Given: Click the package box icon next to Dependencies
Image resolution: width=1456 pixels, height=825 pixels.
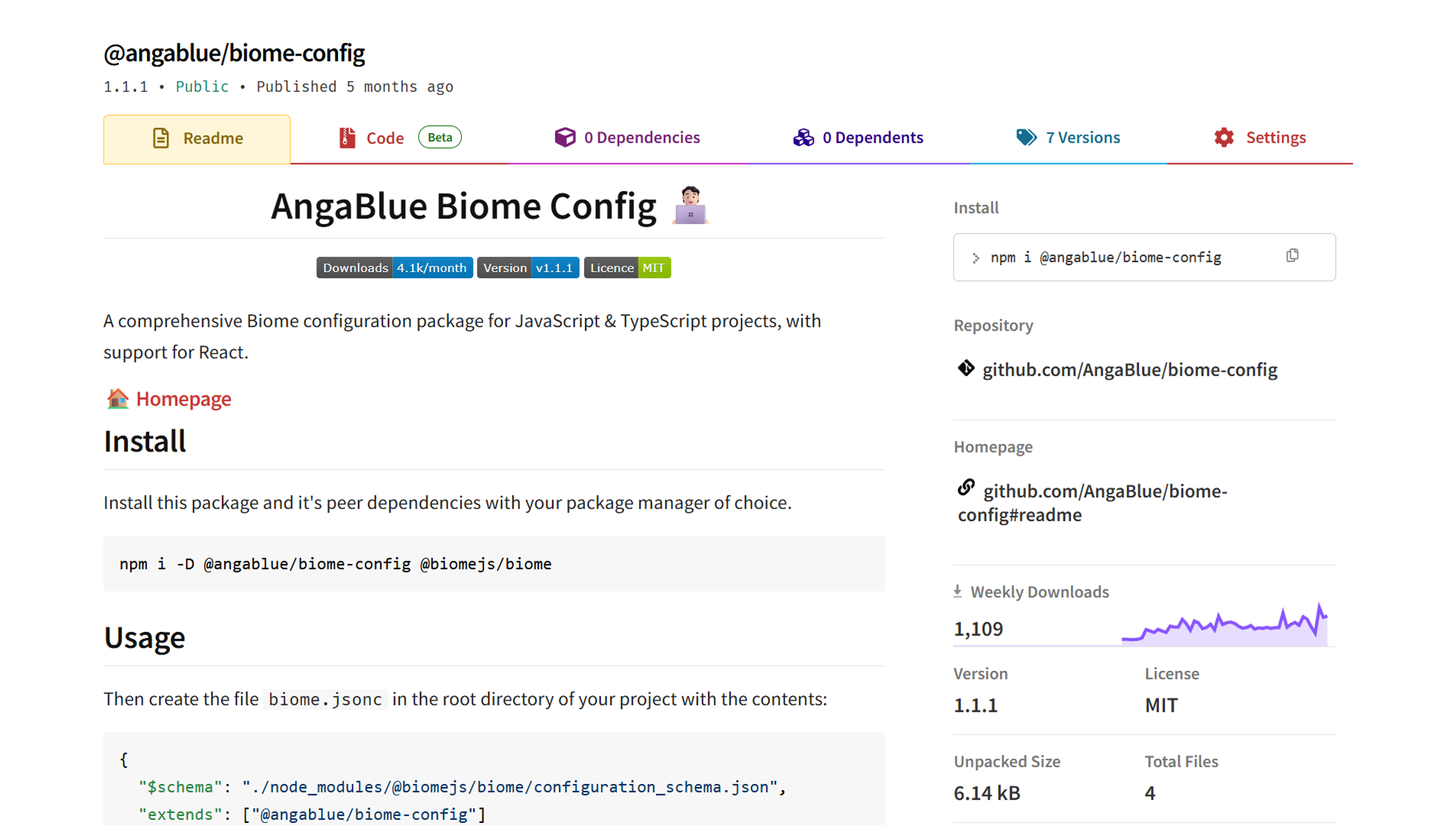Looking at the screenshot, I should point(565,136).
